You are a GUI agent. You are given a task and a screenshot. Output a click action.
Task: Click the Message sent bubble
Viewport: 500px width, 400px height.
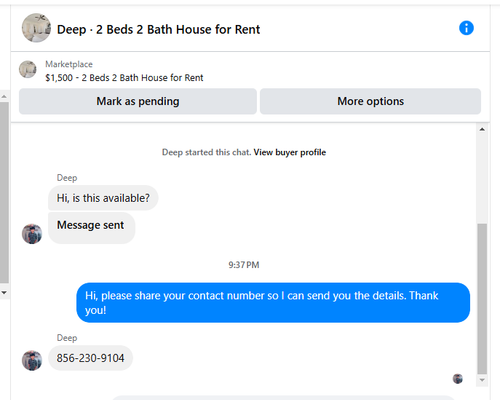click(91, 228)
